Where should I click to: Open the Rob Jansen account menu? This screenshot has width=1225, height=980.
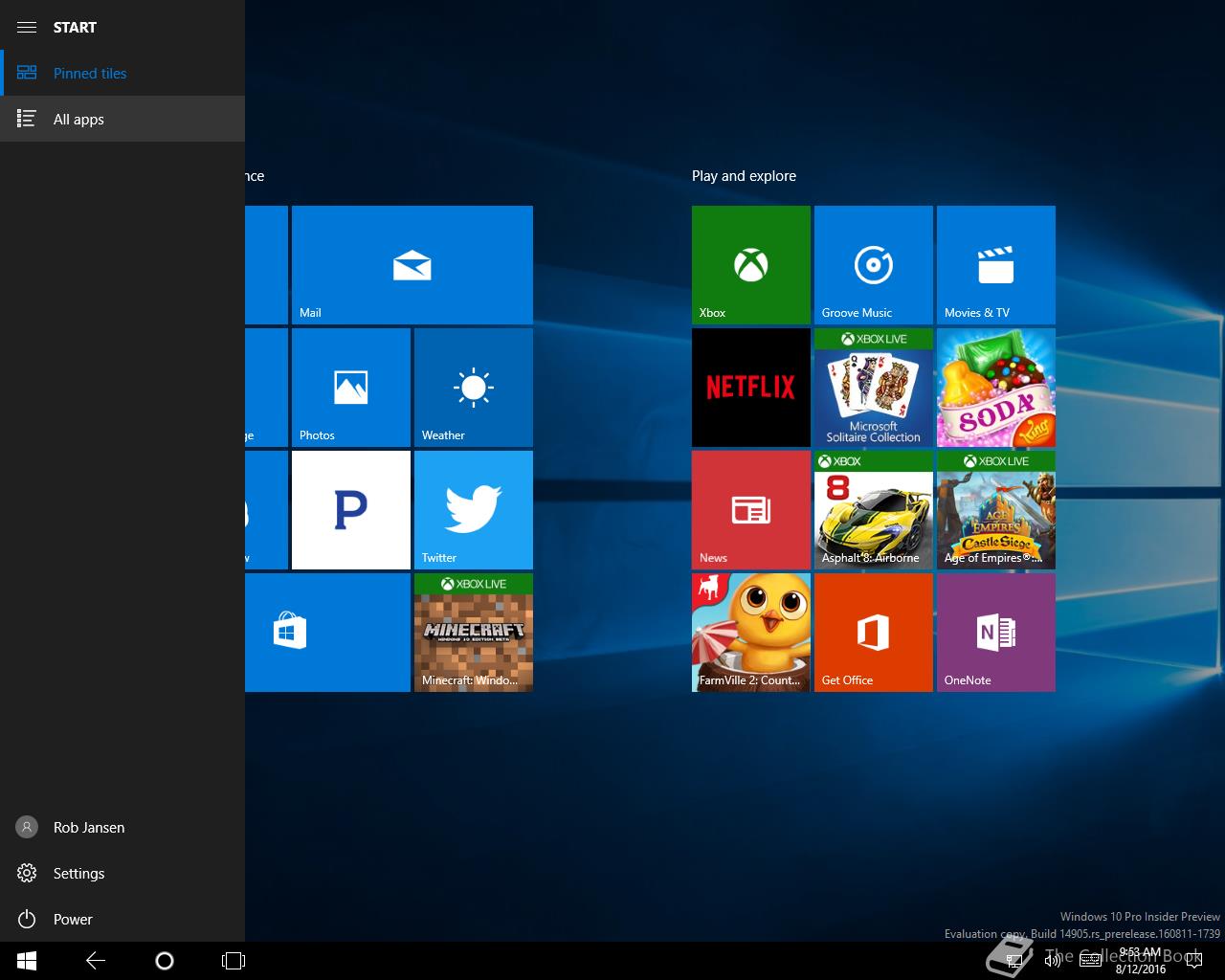[122, 827]
